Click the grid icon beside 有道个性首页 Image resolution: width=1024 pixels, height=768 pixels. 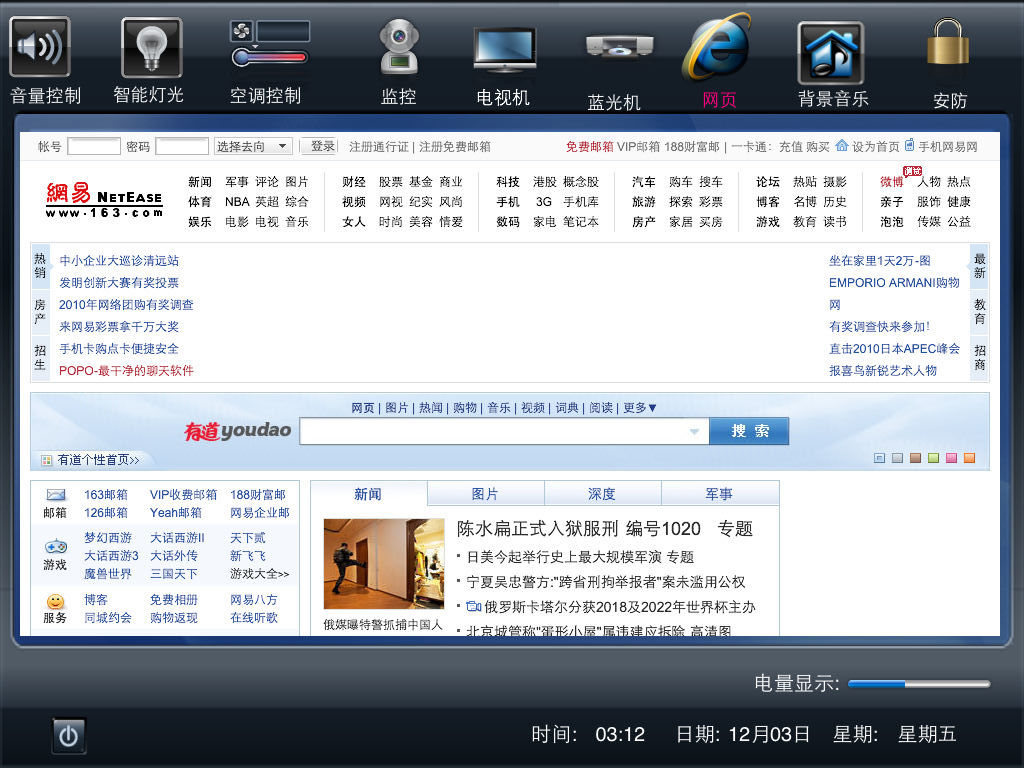(x=46, y=460)
